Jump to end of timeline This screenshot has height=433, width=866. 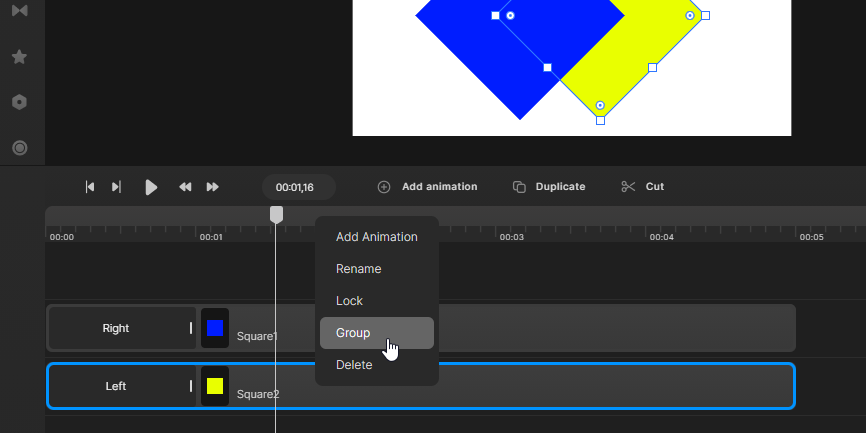(116, 187)
